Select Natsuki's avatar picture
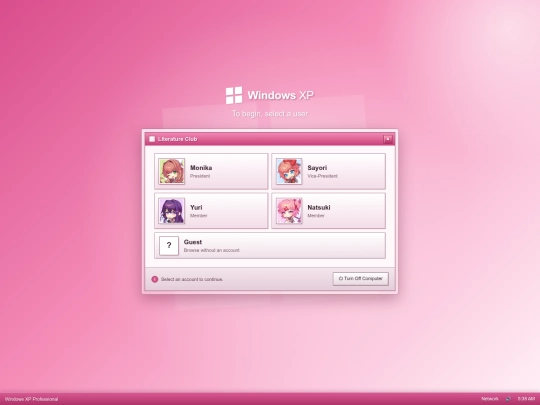Screen dimensions: 540x405 (289, 211)
